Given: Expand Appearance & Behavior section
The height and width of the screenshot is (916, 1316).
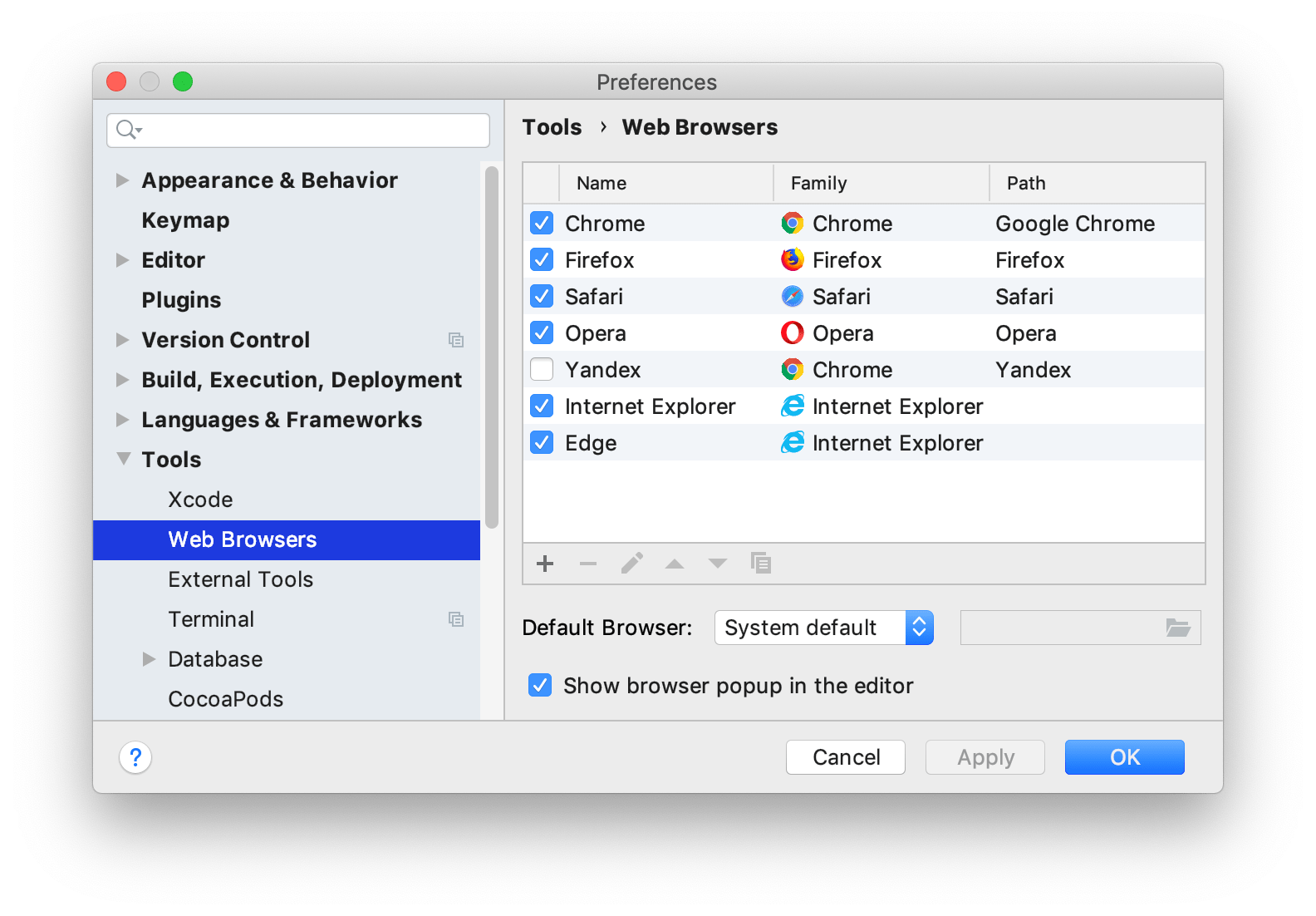Looking at the screenshot, I should click(123, 180).
